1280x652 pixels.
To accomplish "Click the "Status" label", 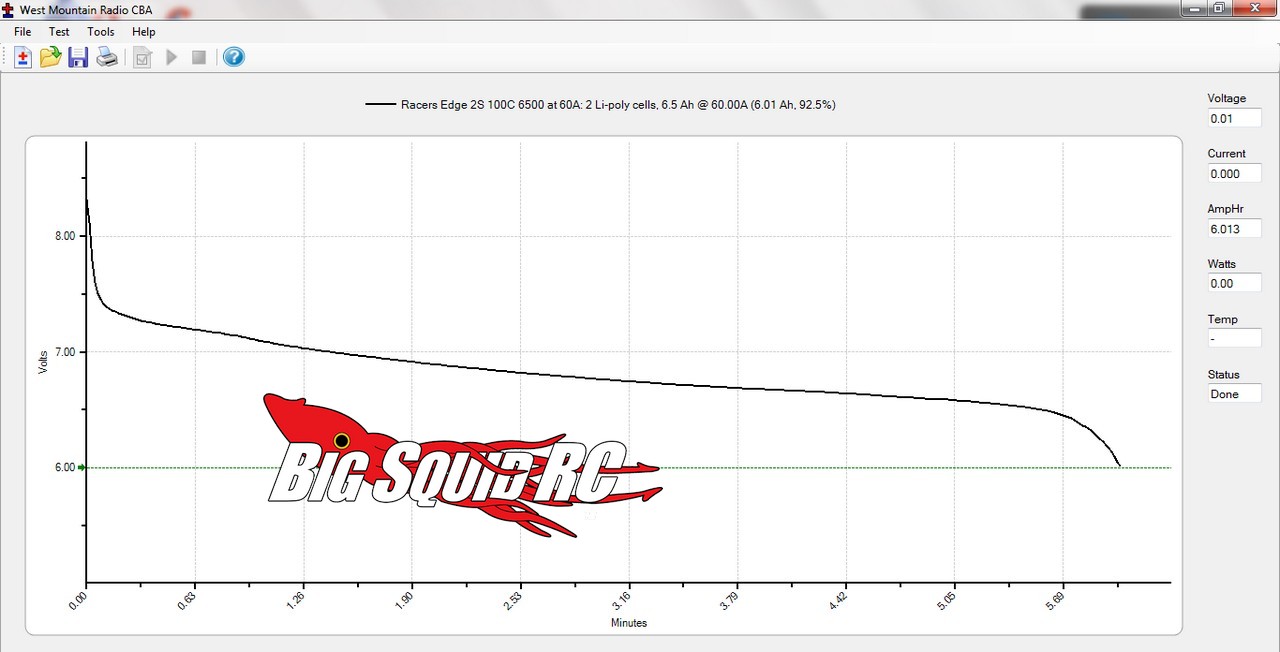I will [1223, 374].
